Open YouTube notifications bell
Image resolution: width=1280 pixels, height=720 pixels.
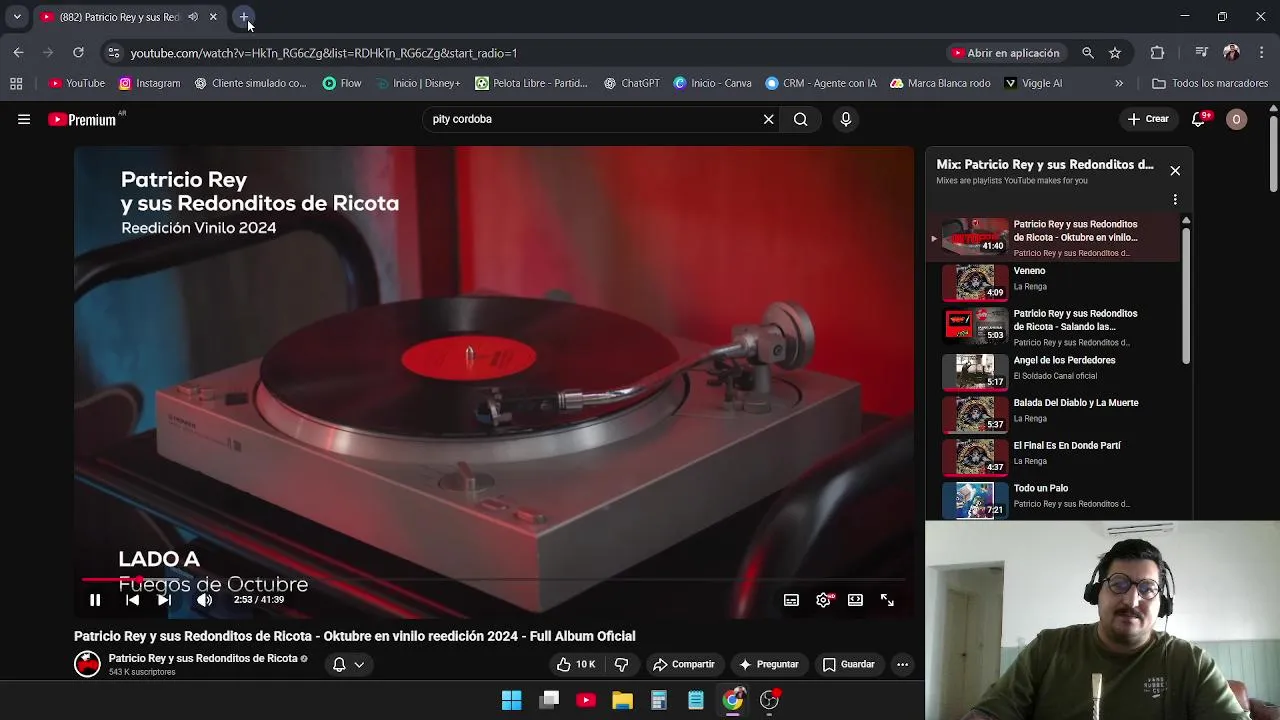pos(1198,119)
